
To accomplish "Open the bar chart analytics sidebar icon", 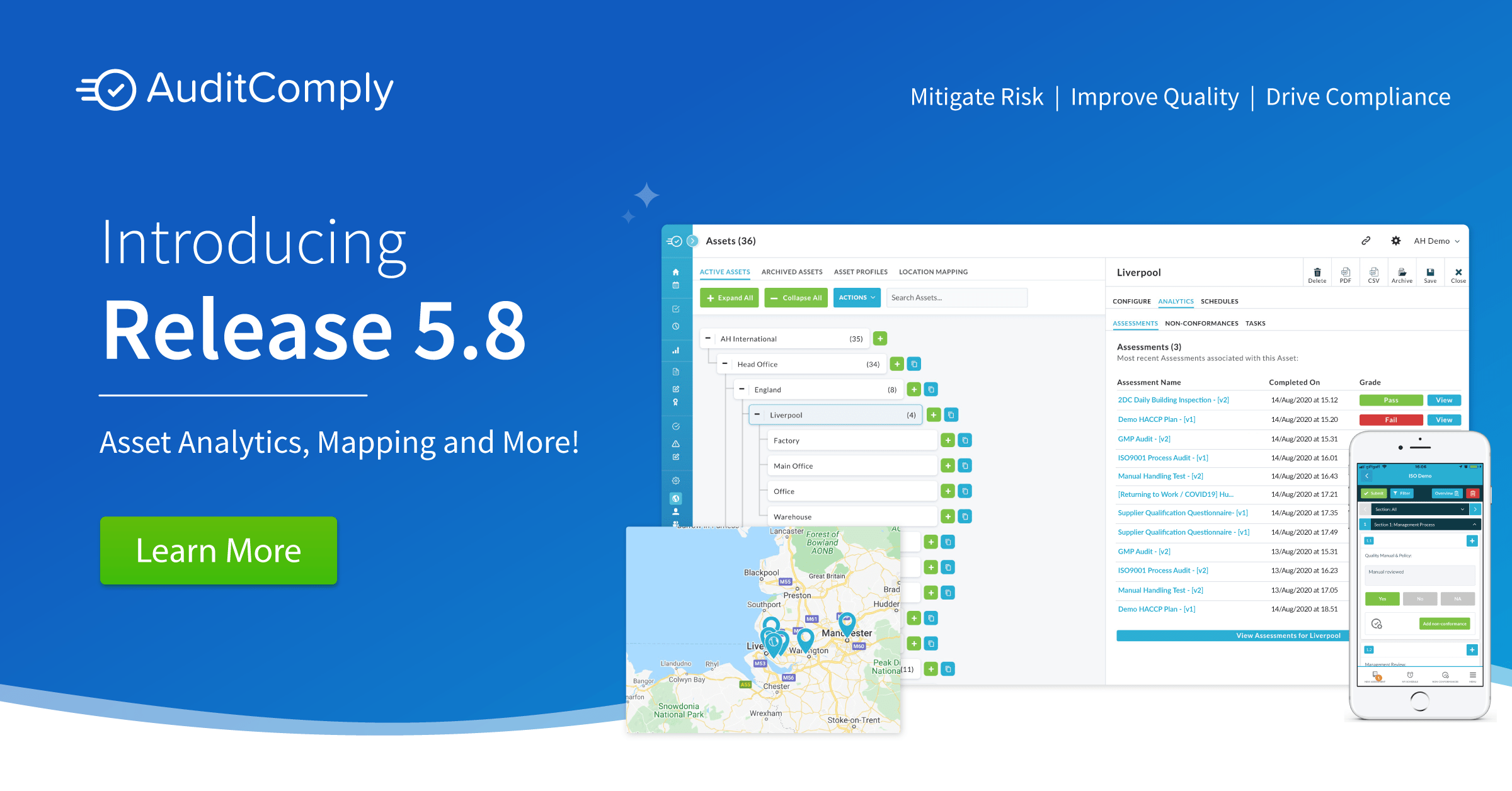I will click(675, 350).
